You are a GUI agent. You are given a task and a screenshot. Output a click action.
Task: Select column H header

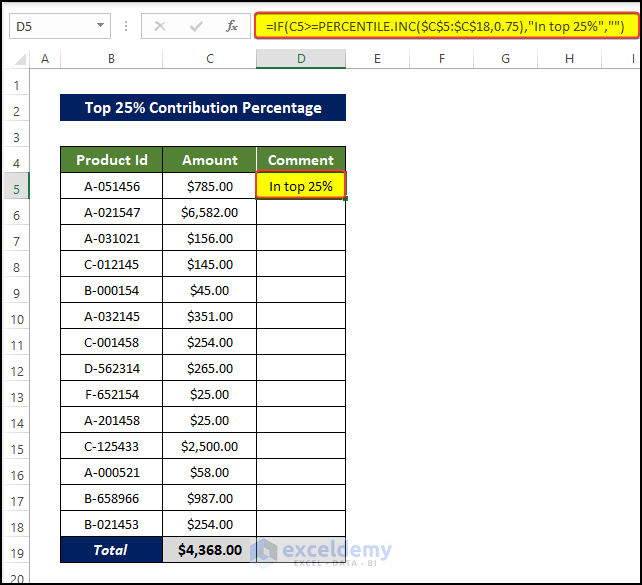click(570, 59)
